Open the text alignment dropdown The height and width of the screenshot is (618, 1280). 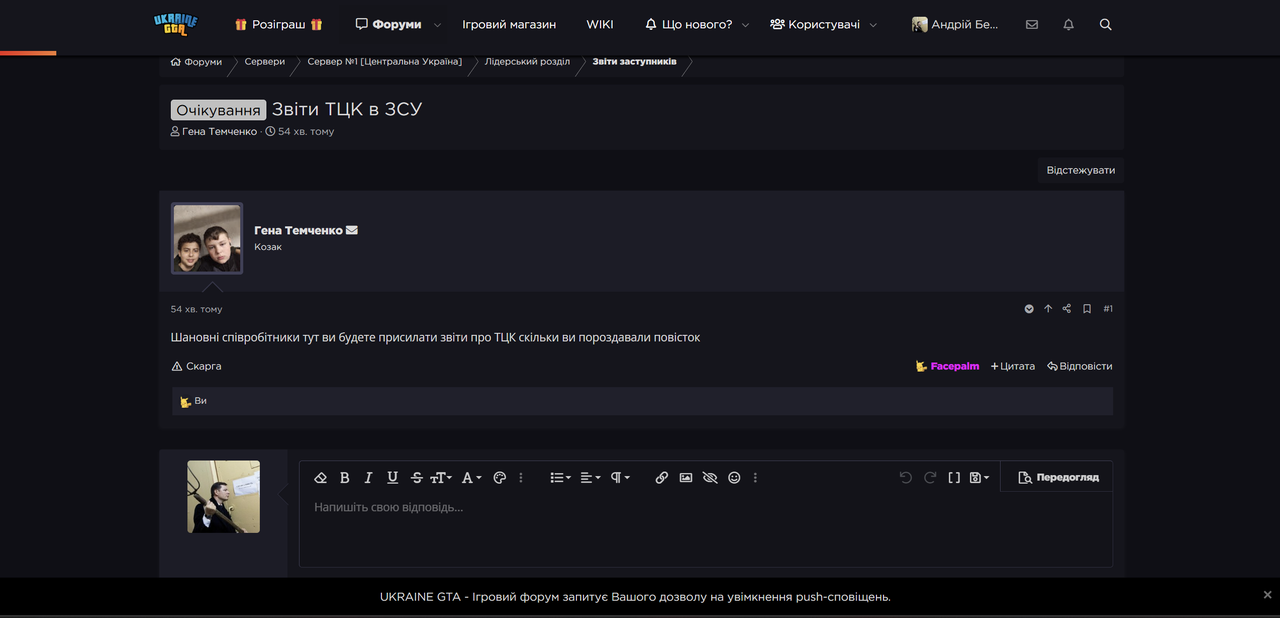coord(590,478)
